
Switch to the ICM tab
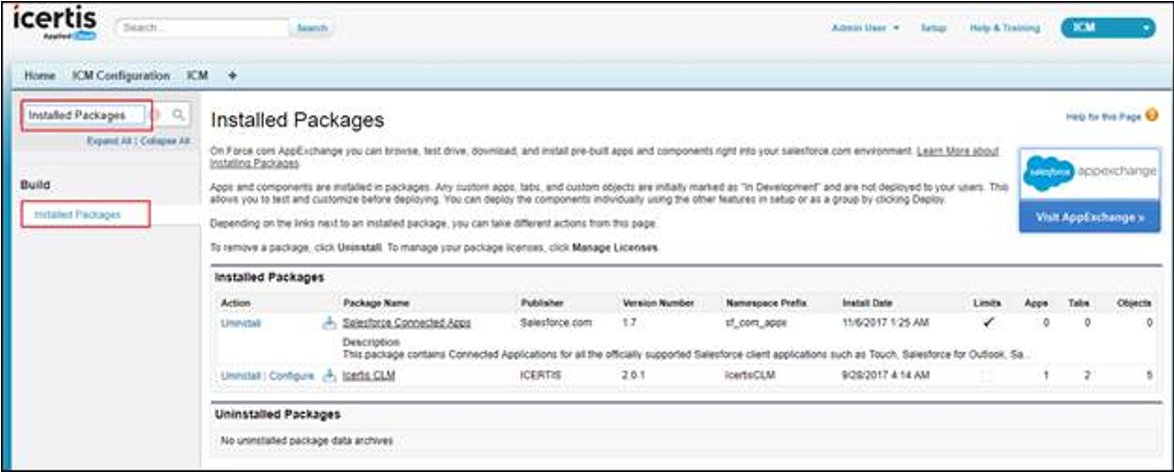tap(198, 76)
